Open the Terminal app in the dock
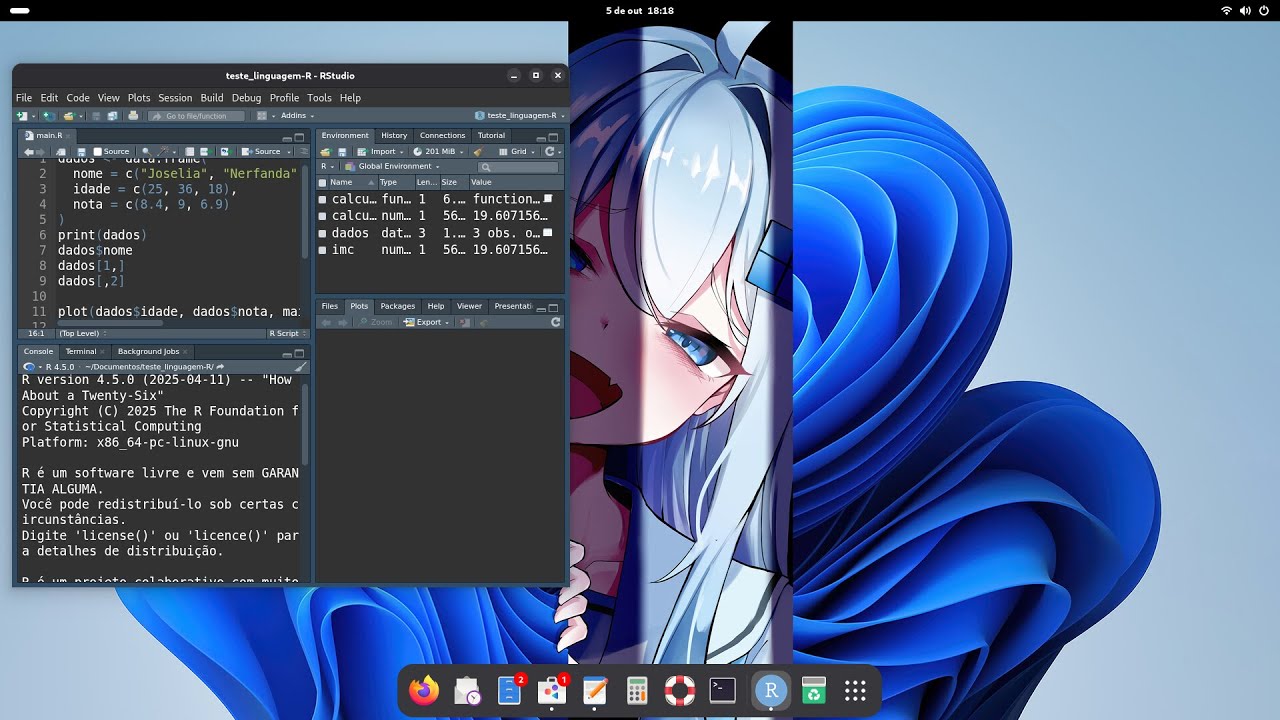 [x=722, y=690]
